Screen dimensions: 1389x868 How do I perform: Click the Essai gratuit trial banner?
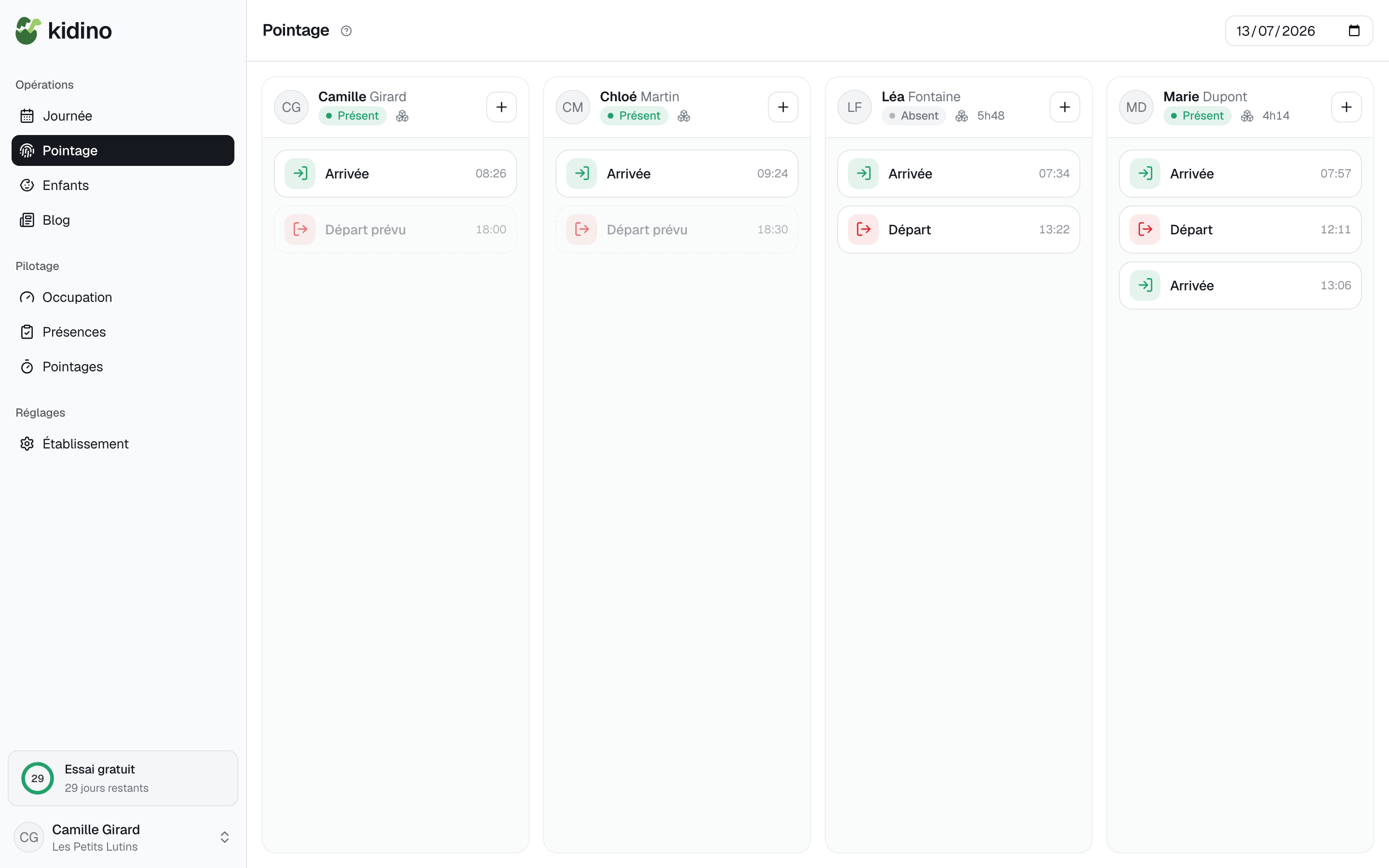pos(123,778)
